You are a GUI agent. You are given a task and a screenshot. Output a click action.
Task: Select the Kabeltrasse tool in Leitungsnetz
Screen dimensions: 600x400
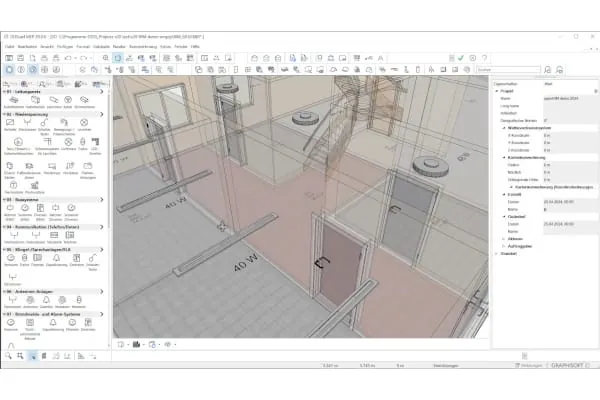coord(14,100)
